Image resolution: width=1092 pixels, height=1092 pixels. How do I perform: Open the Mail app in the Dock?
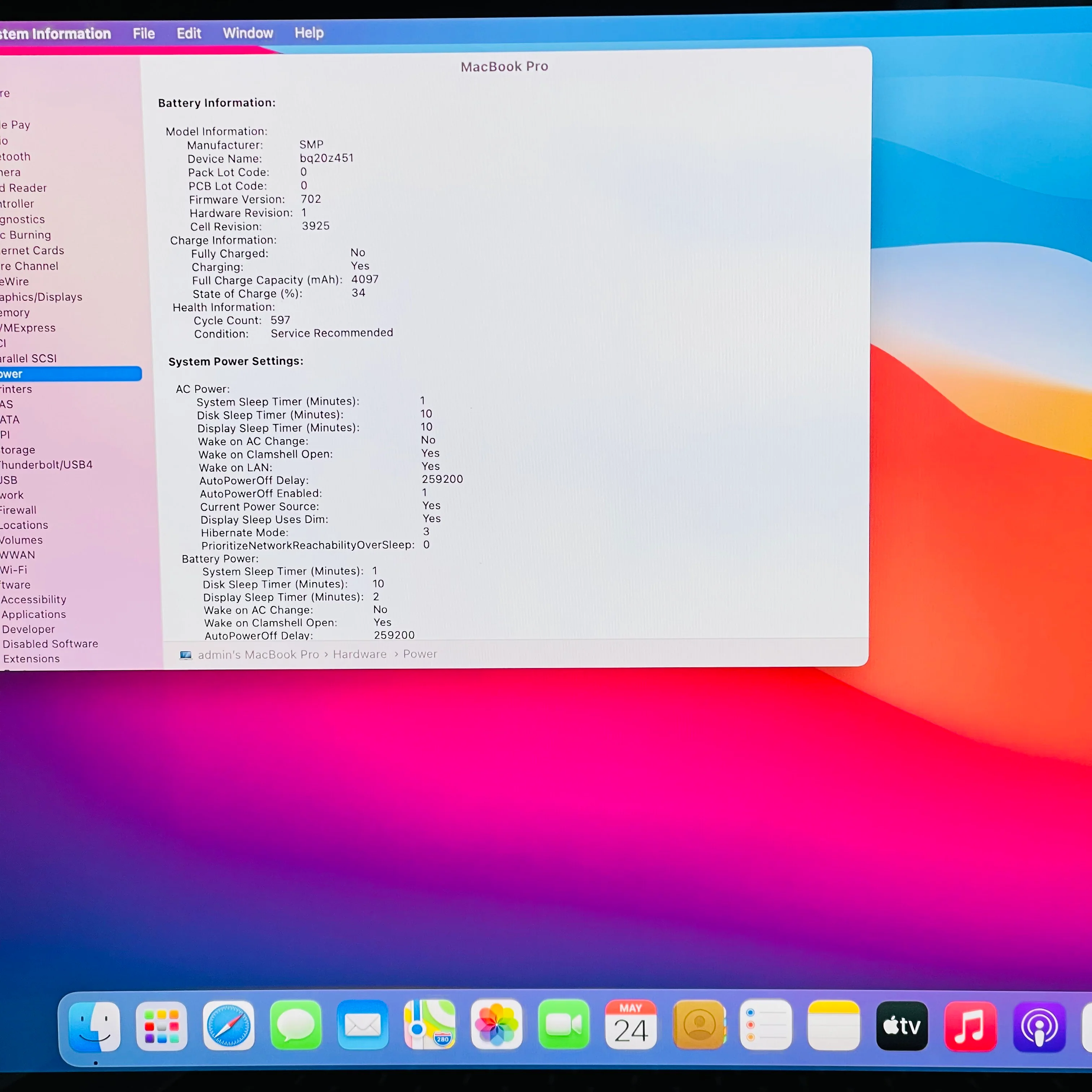coord(362,1025)
